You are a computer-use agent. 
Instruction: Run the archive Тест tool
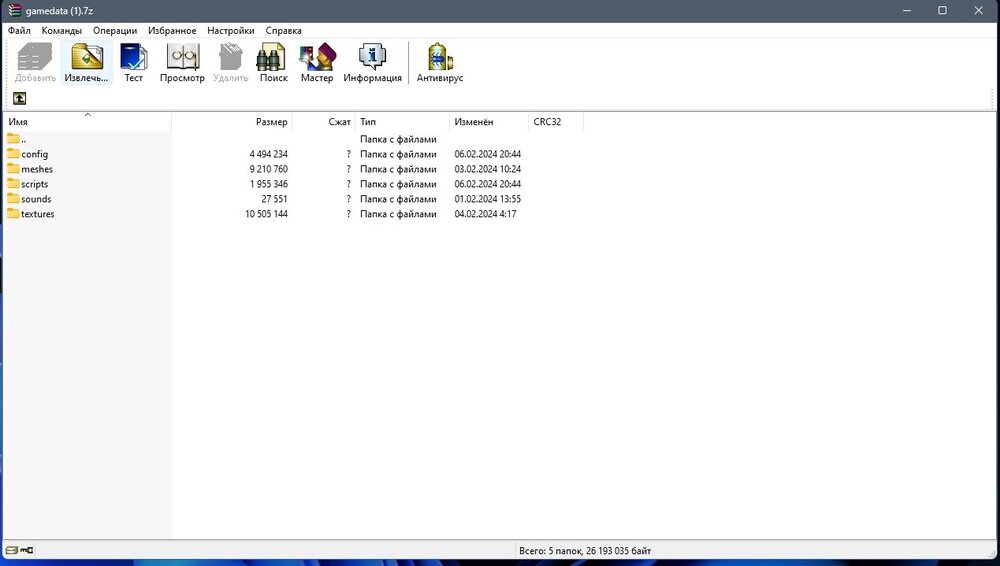point(133,63)
